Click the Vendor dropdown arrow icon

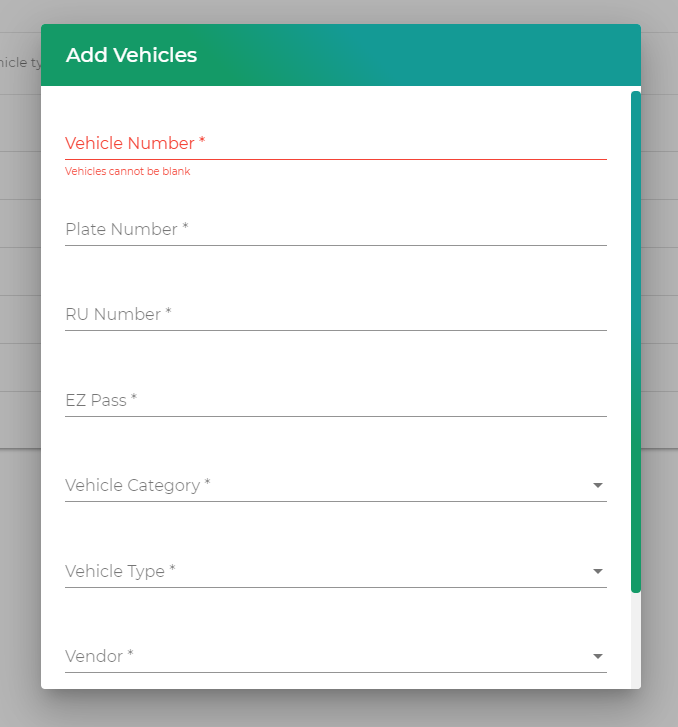click(598, 657)
